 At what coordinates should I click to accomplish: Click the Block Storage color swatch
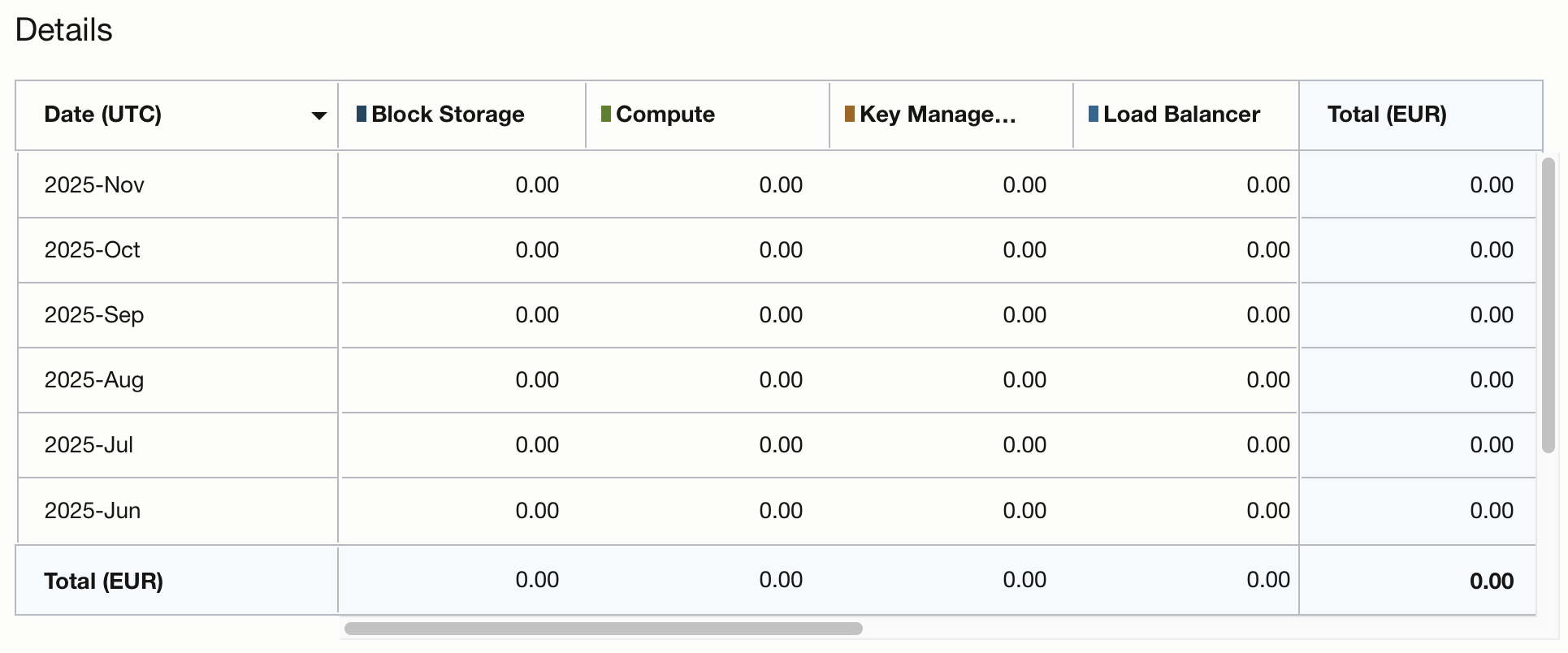pyautogui.click(x=361, y=114)
